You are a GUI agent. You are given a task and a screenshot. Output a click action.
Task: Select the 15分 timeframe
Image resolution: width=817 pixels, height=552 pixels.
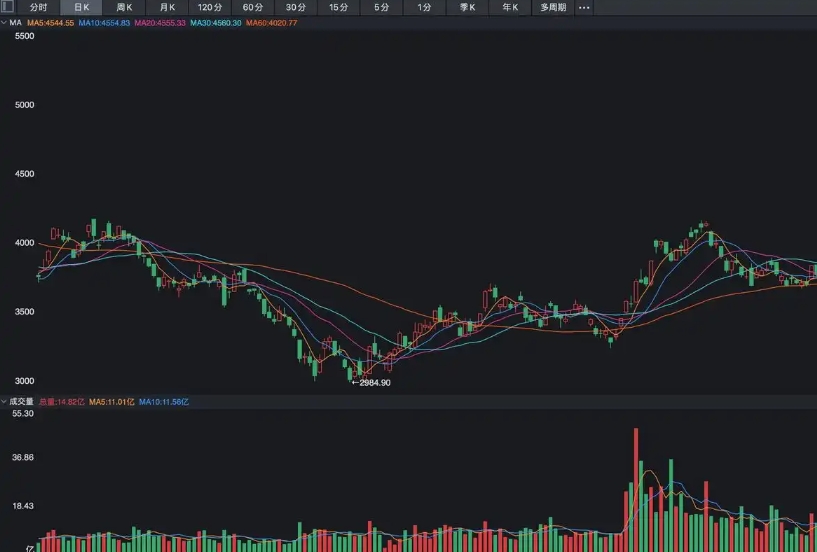[339, 7]
